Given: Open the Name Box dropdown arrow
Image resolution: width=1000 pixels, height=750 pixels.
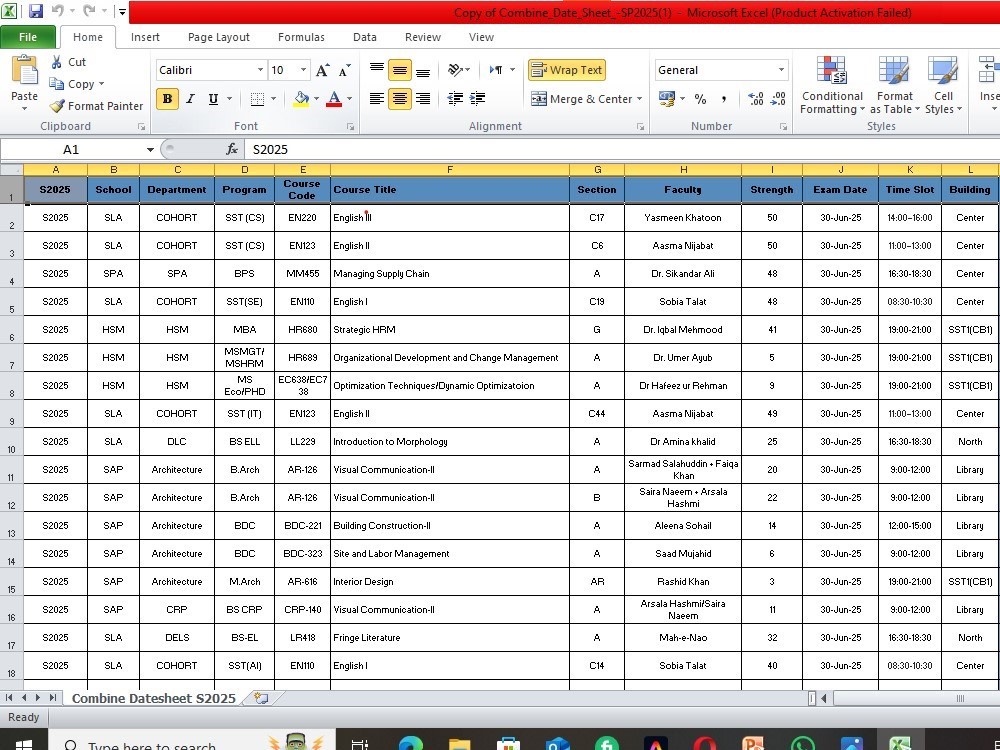Looking at the screenshot, I should [150, 149].
